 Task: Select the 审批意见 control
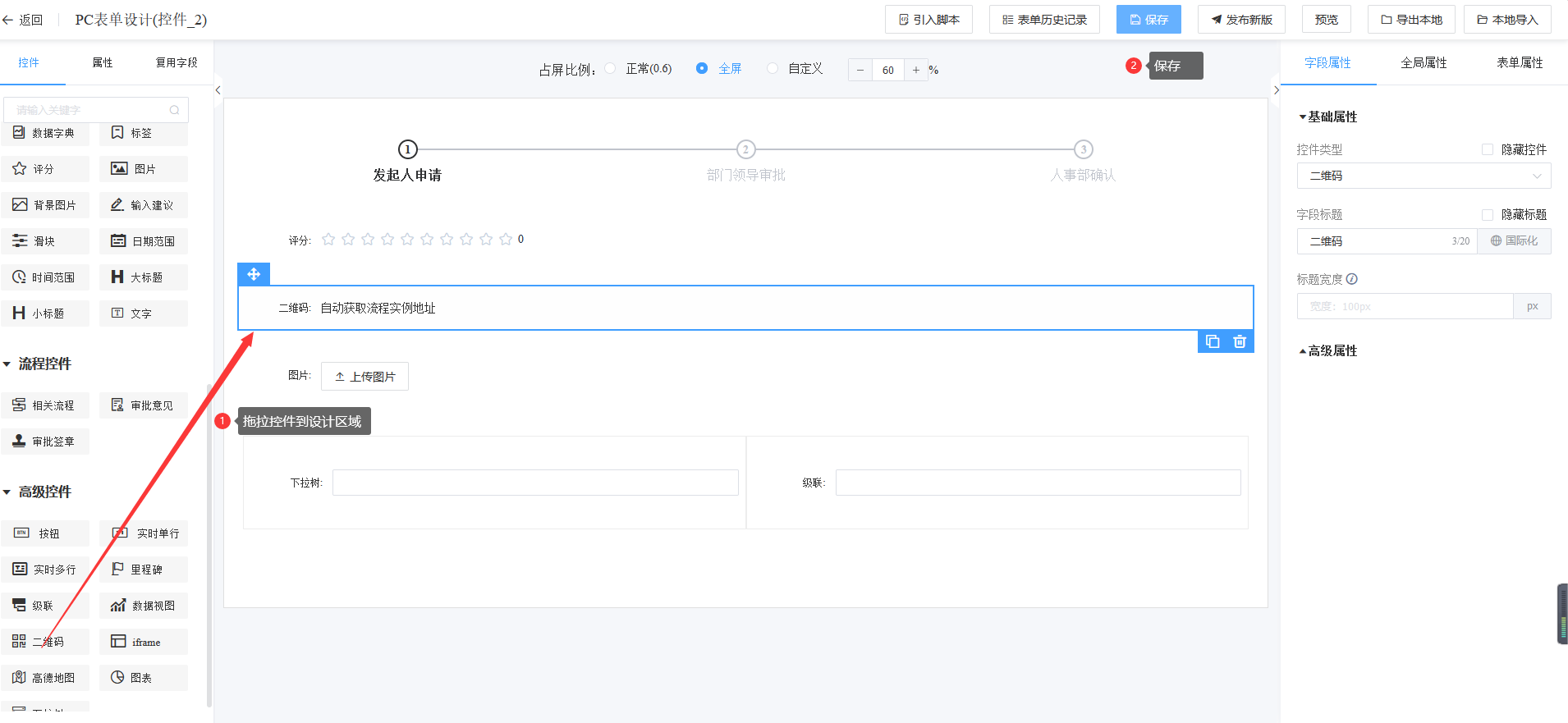[x=144, y=405]
